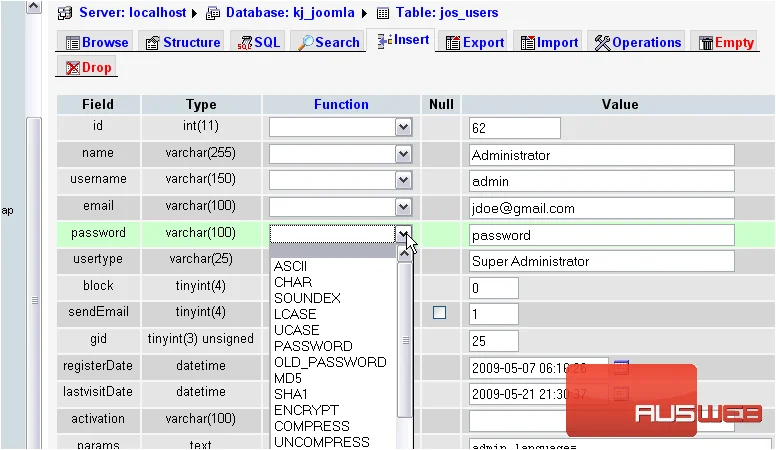This screenshot has width=776, height=450.
Task: Click the Structure tab icon
Action: click(152, 43)
